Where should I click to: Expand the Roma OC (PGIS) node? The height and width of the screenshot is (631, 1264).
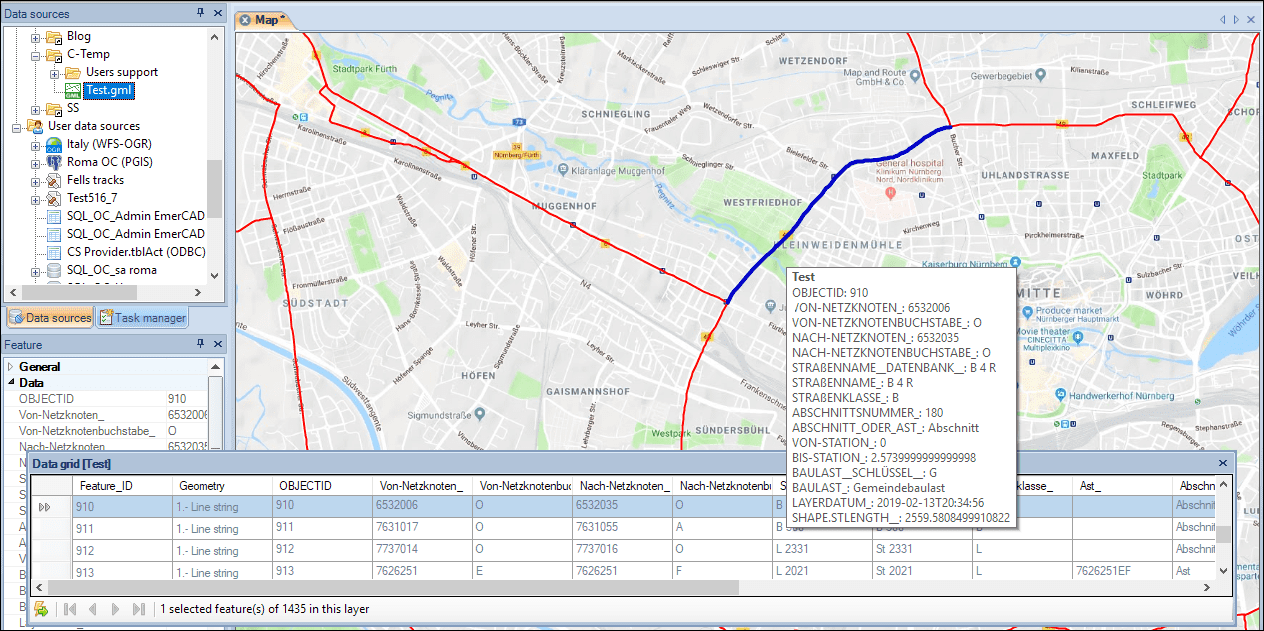pos(35,163)
